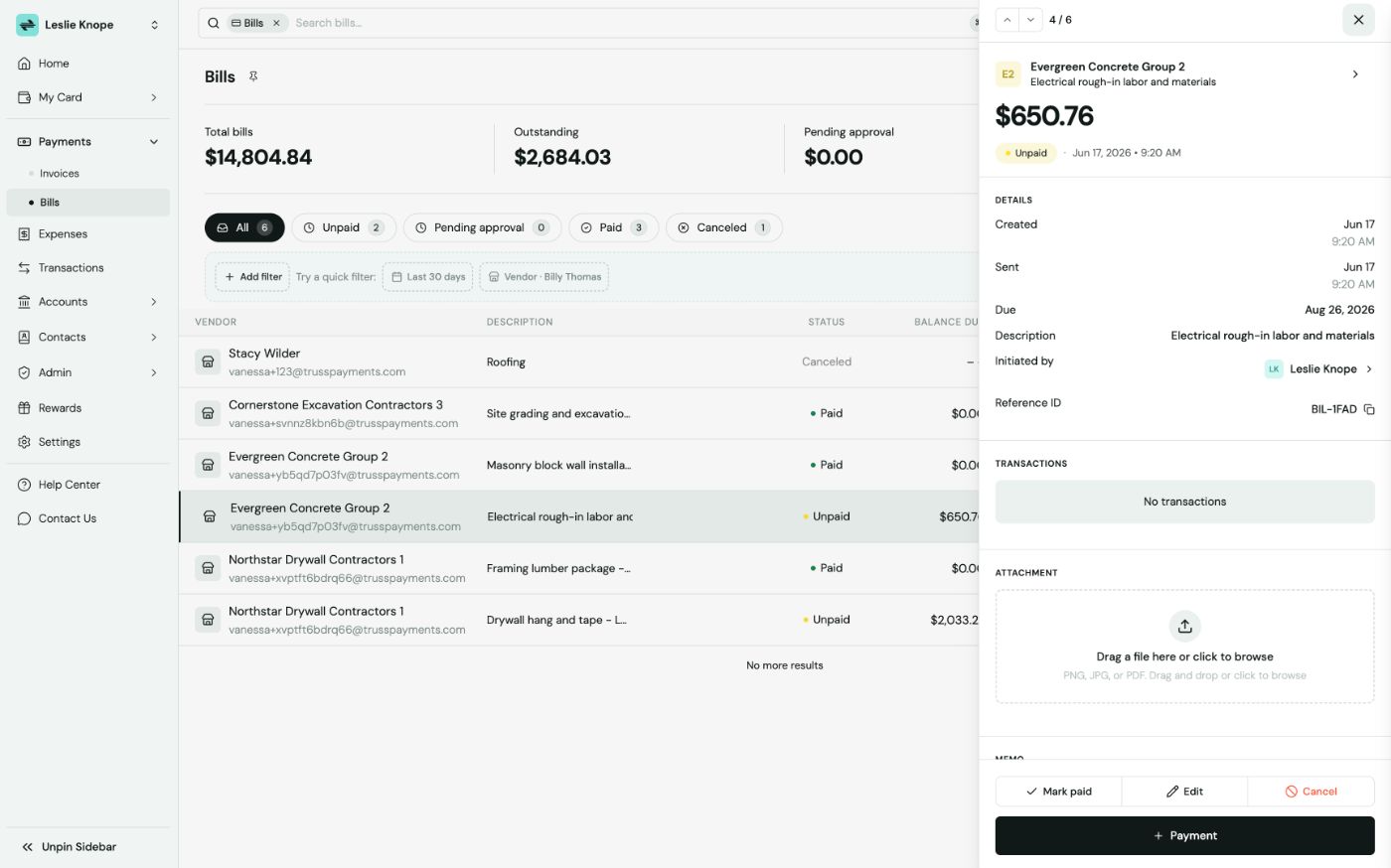Cancel the bill
The image size is (1391, 868).
click(1312, 792)
